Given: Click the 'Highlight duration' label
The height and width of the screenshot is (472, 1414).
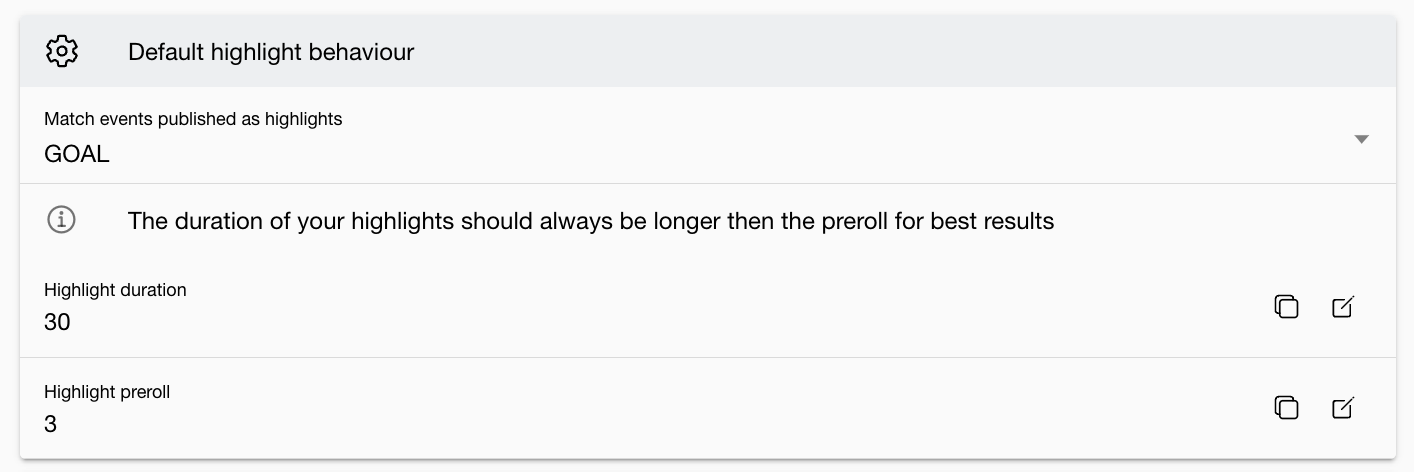Looking at the screenshot, I should 115,290.
